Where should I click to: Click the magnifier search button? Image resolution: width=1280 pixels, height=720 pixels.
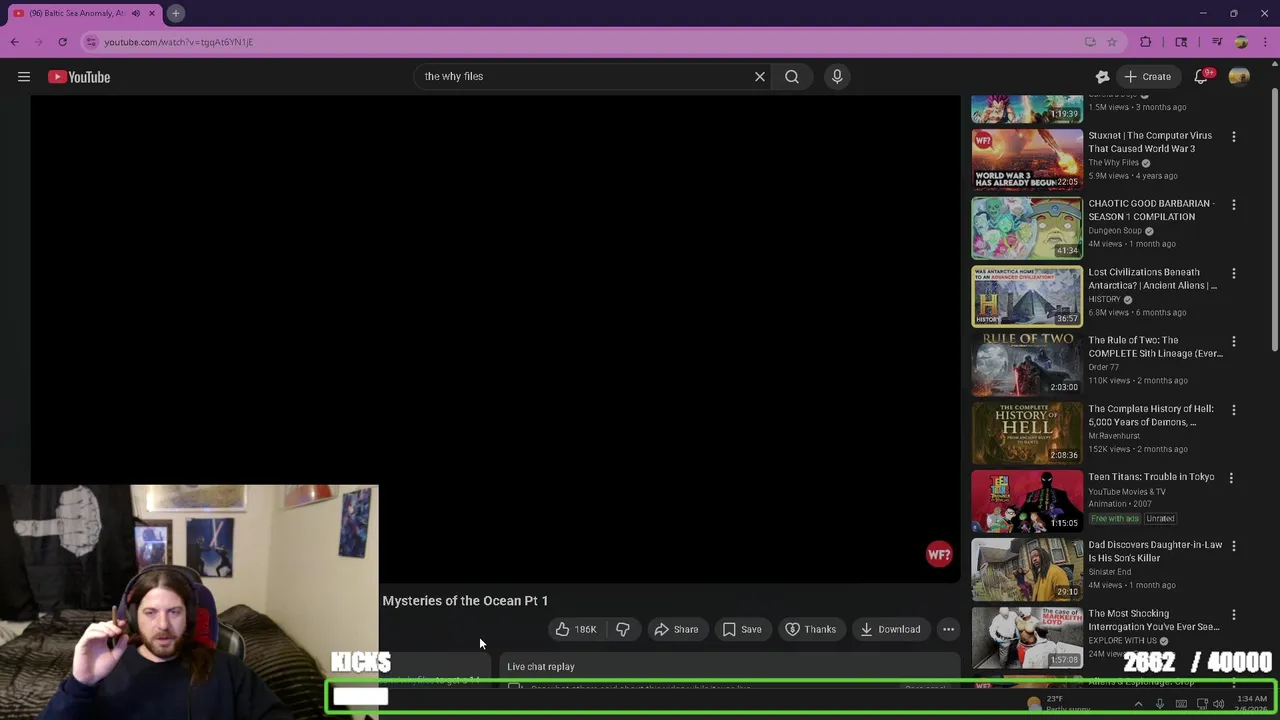792,76
